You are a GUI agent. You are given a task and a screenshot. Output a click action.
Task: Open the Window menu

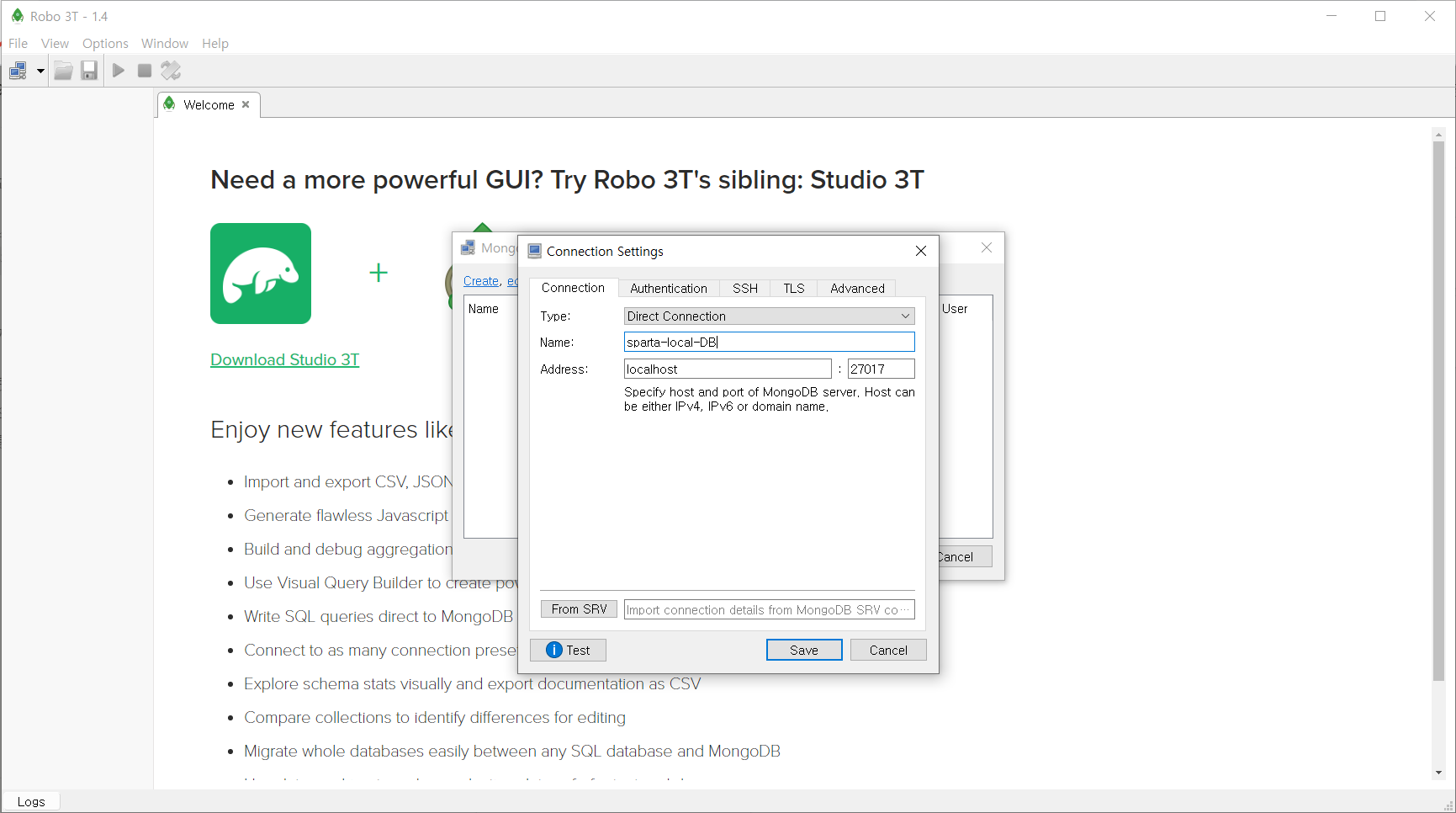click(x=165, y=43)
